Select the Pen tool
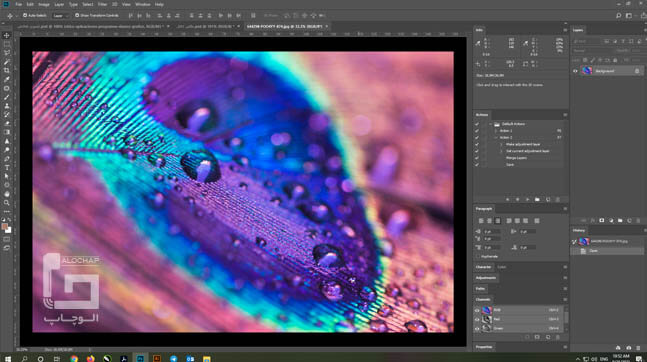The height and width of the screenshot is (362, 647). pyautogui.click(x=7, y=159)
